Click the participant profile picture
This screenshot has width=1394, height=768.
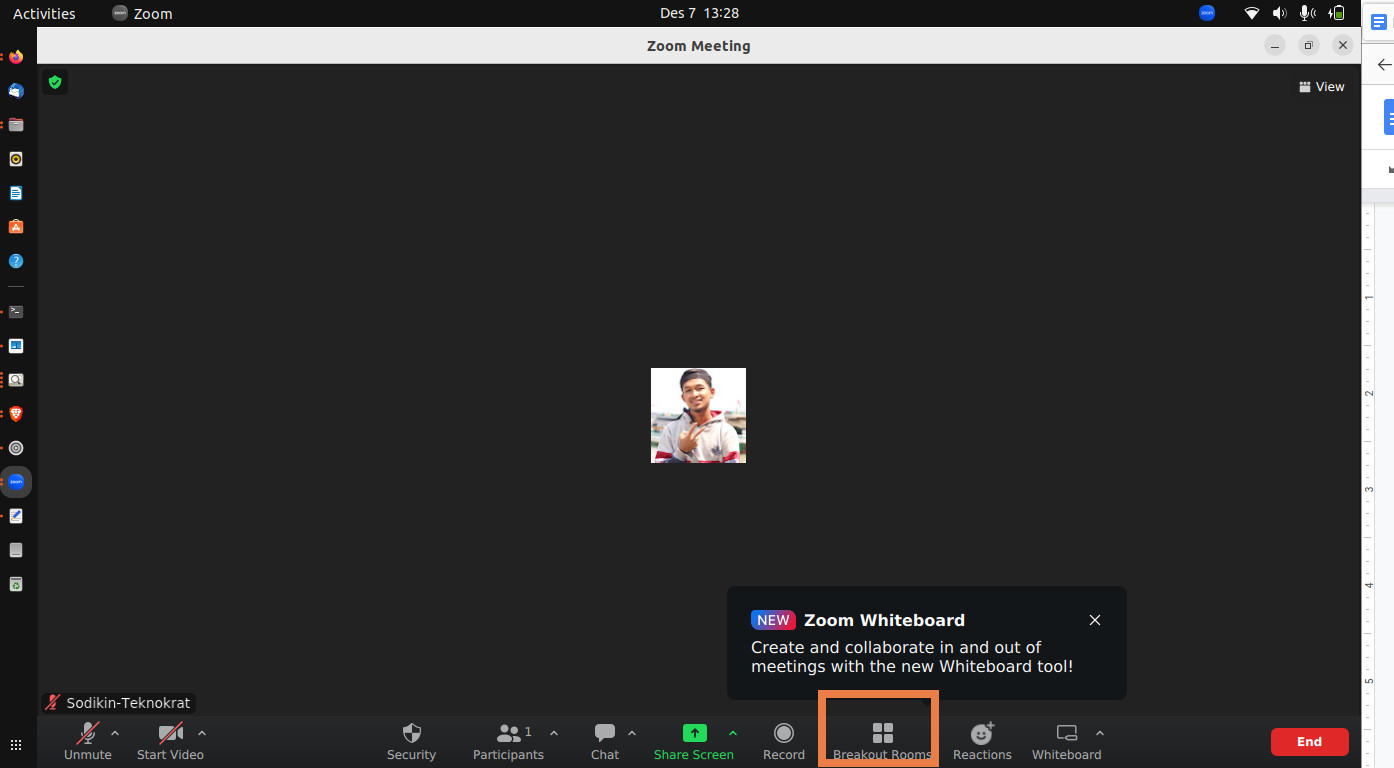click(x=698, y=415)
